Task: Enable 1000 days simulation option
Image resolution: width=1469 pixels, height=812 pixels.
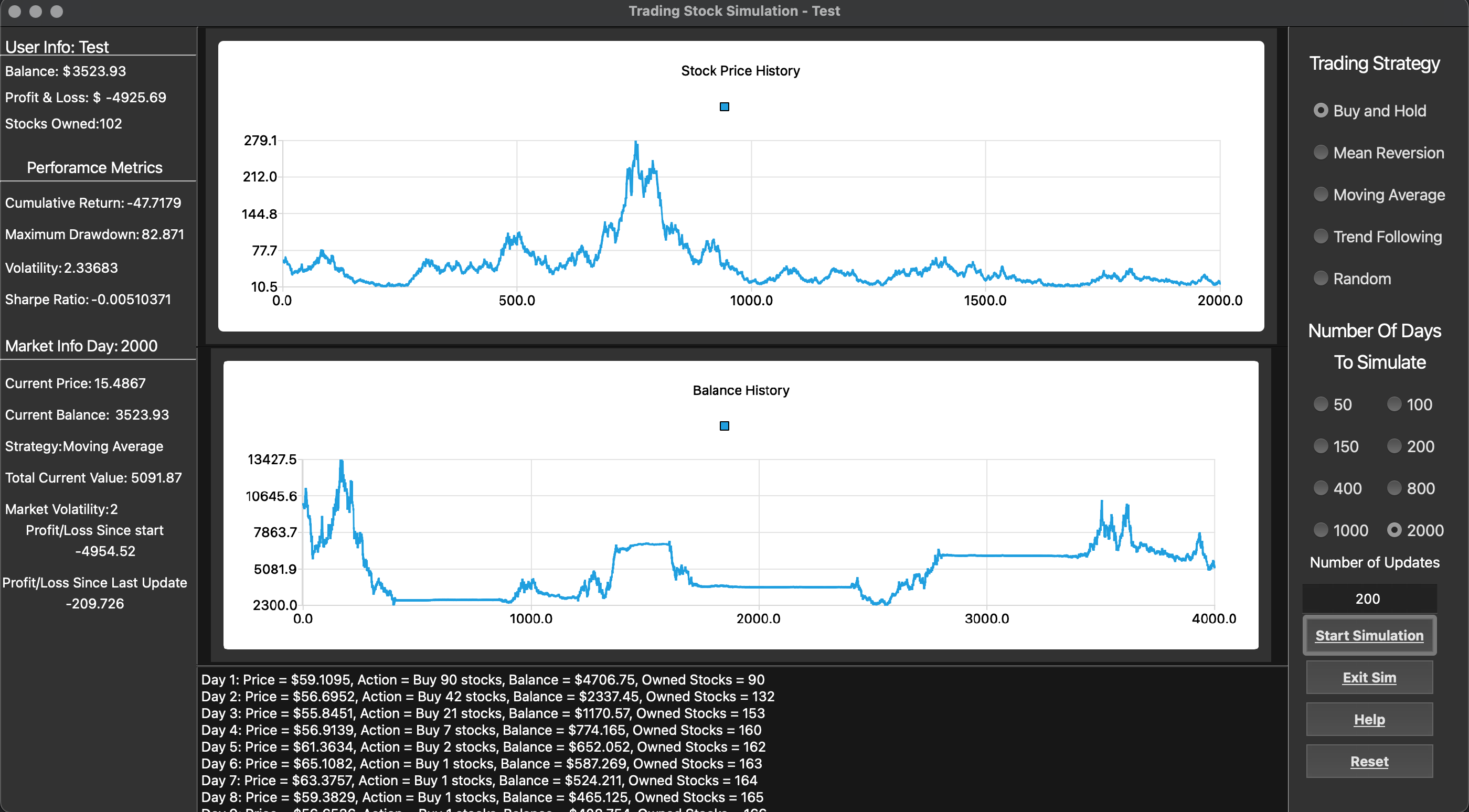Action: pos(1319,529)
